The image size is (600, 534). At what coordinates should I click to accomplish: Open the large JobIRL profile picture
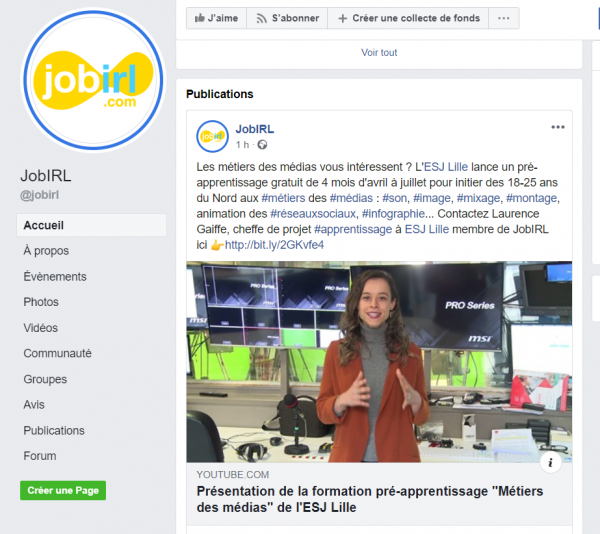(x=93, y=80)
